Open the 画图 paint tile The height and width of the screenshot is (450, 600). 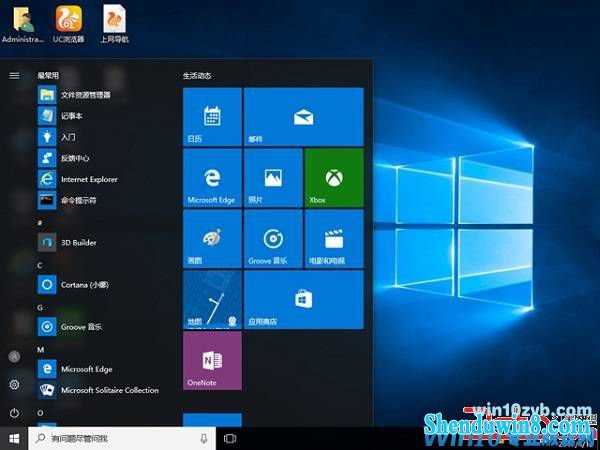click(x=212, y=239)
